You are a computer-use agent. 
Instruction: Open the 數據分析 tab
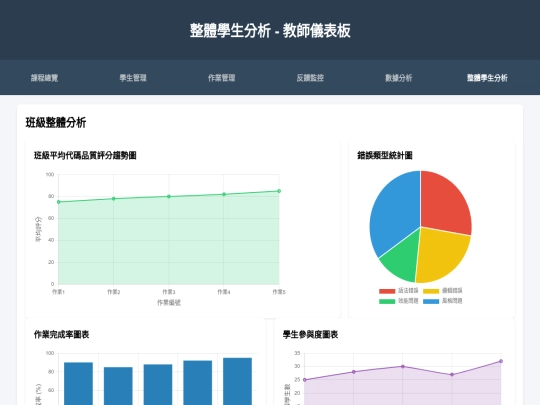398,78
